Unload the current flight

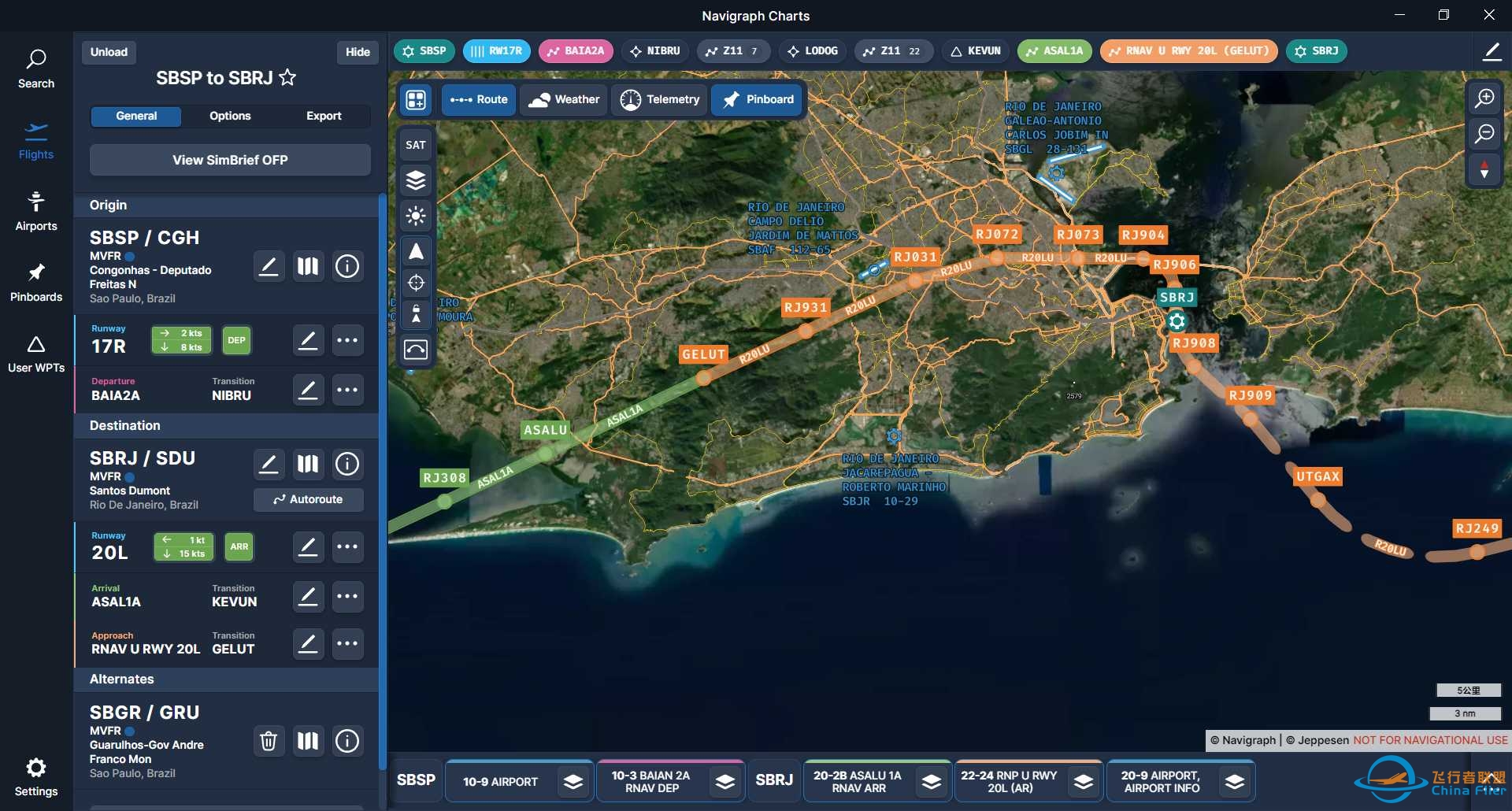pos(109,52)
